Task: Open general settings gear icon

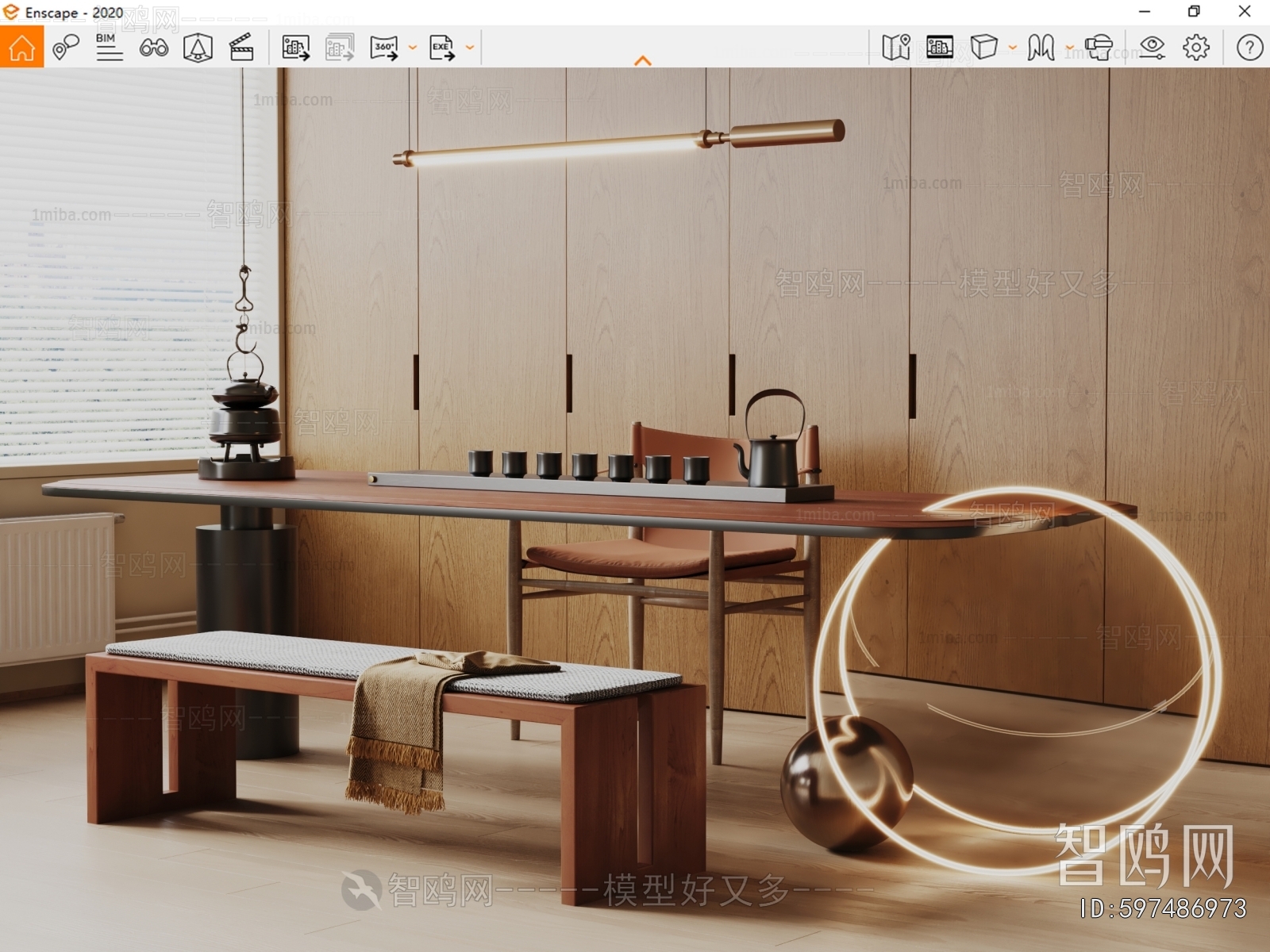Action: [1196, 48]
